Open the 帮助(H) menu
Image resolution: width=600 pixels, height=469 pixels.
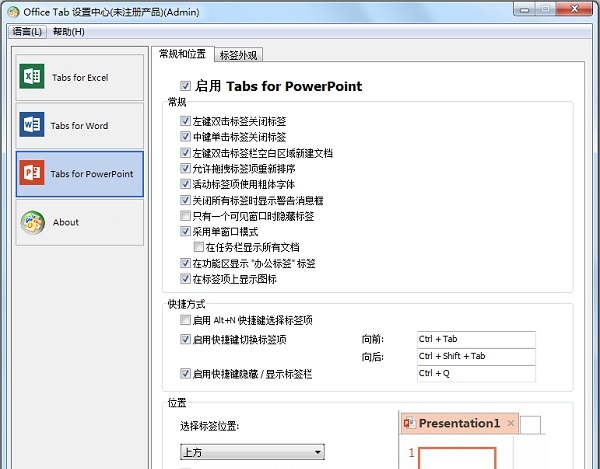68,31
